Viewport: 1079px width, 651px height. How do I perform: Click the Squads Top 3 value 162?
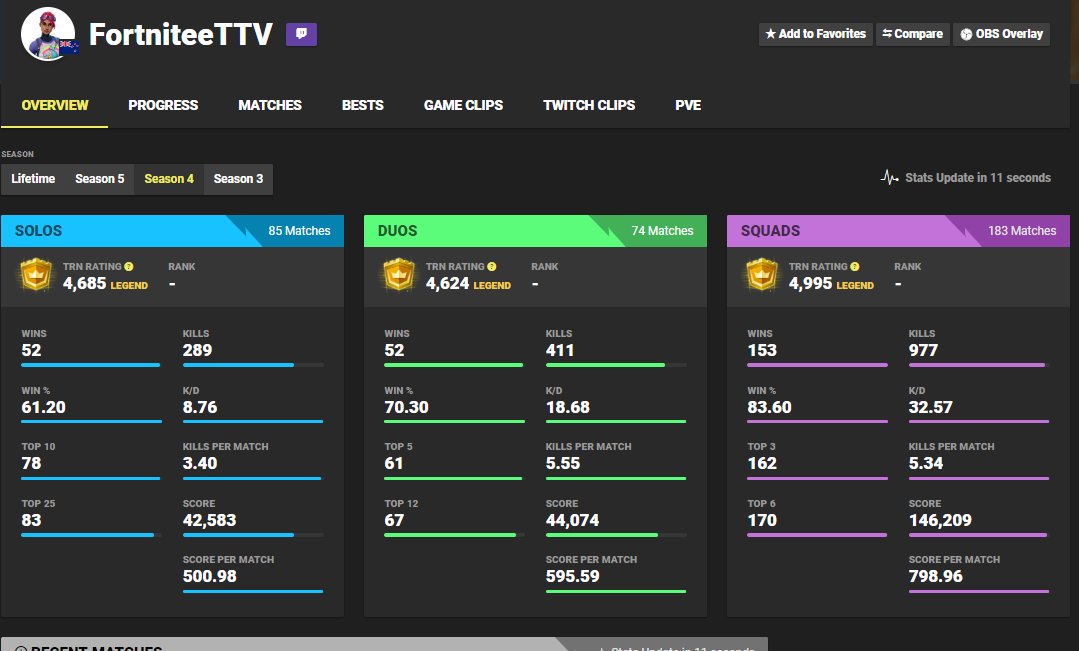[x=762, y=463]
